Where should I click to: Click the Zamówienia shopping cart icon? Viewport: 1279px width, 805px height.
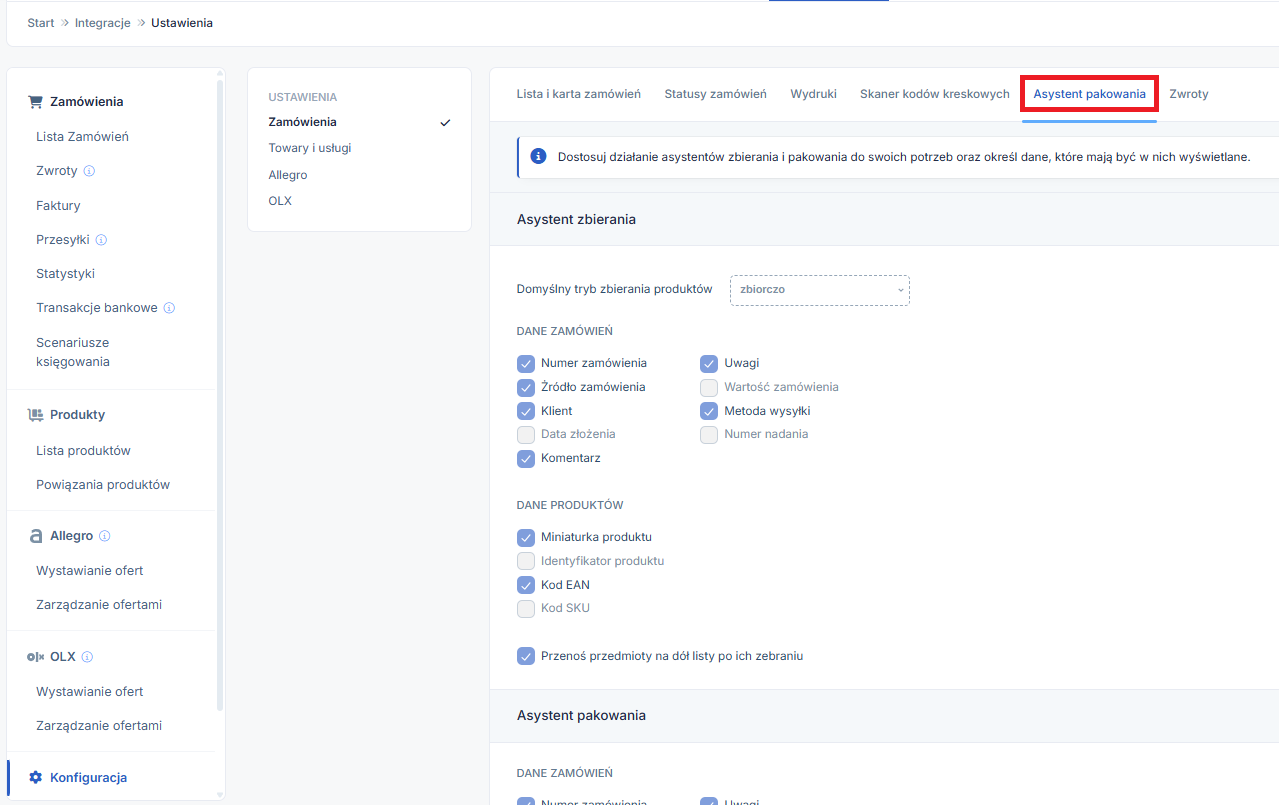[36, 102]
